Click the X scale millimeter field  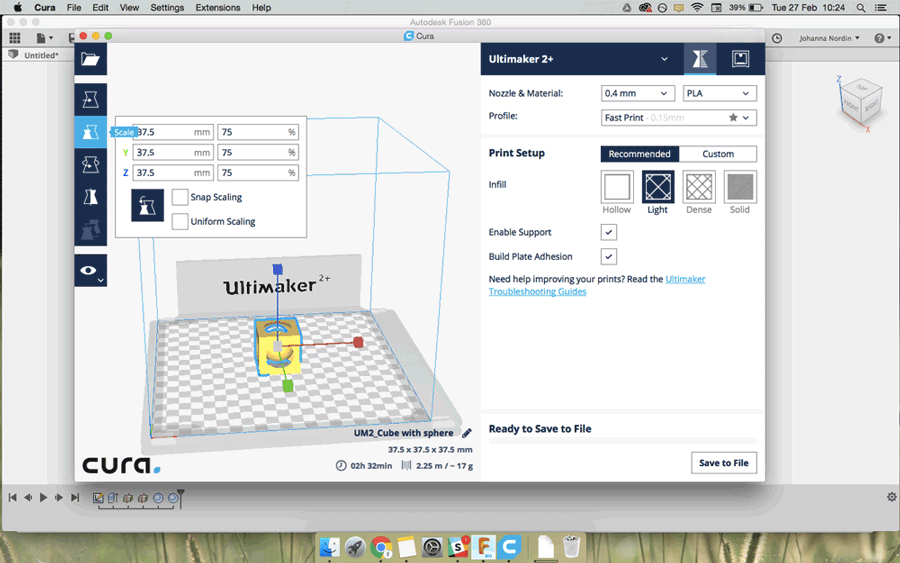pos(173,132)
